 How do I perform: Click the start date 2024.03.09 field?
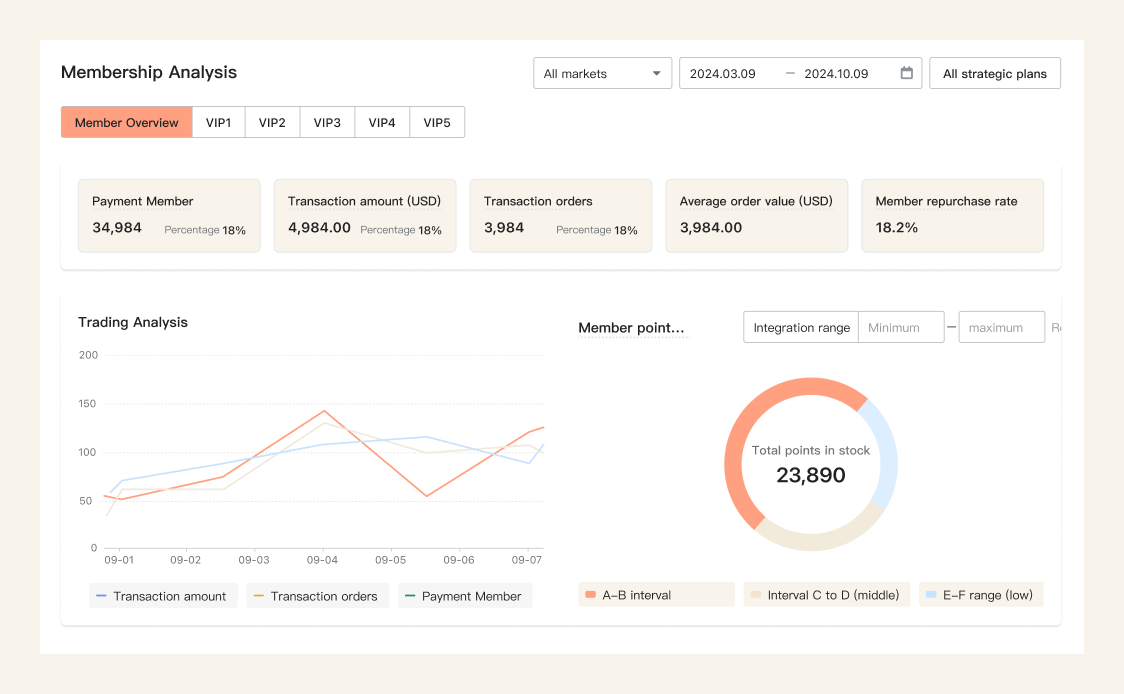tap(723, 73)
